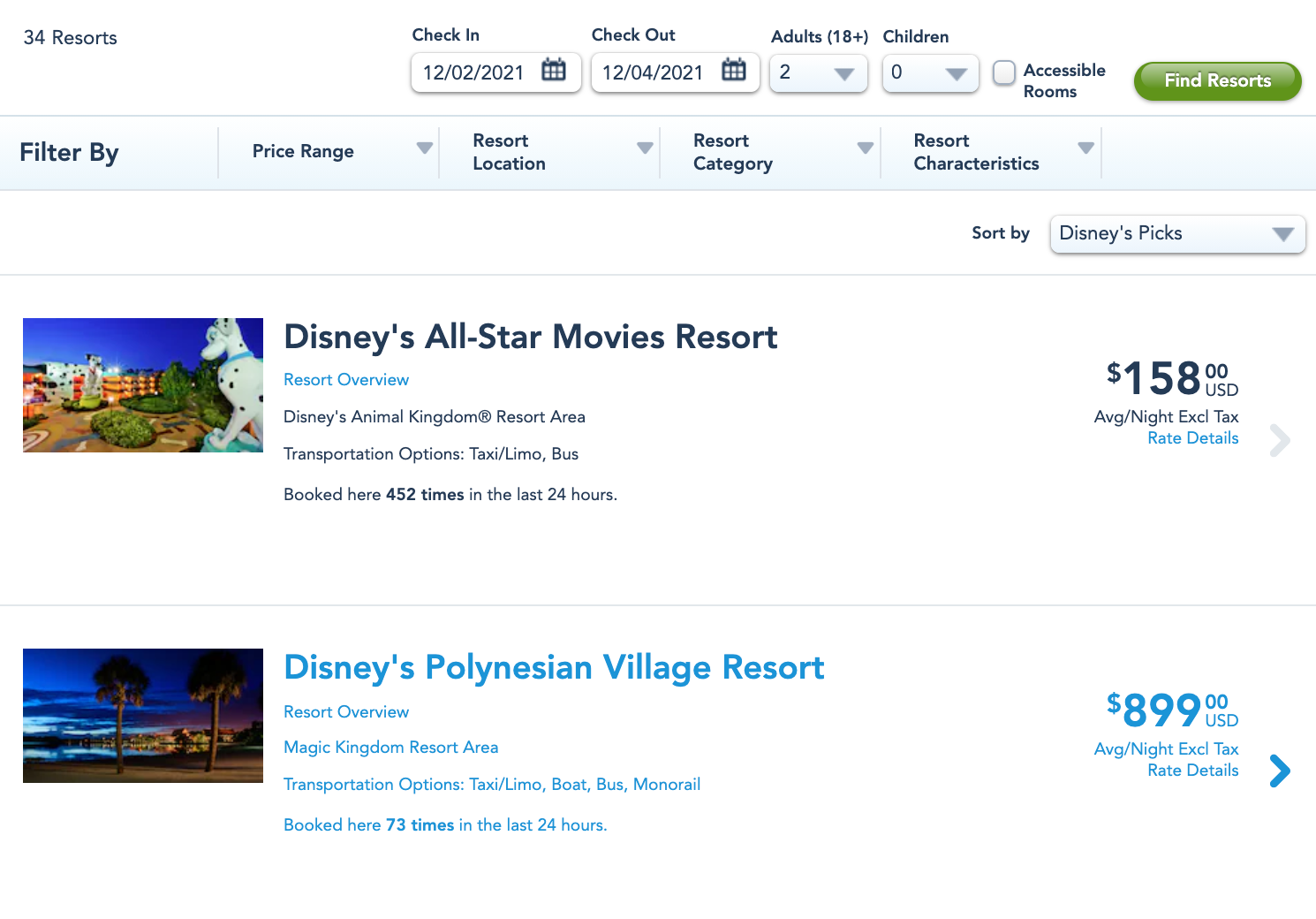Open the Check In calendar icon

pos(554,70)
